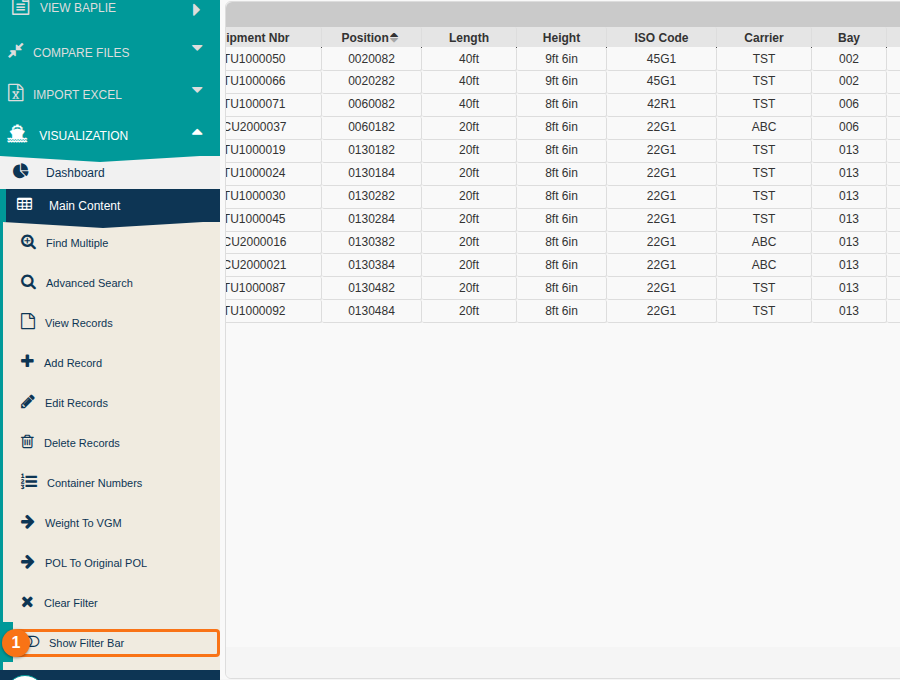The image size is (900, 680).
Task: Select equipment cell TU1000092
Action: click(x=273, y=310)
